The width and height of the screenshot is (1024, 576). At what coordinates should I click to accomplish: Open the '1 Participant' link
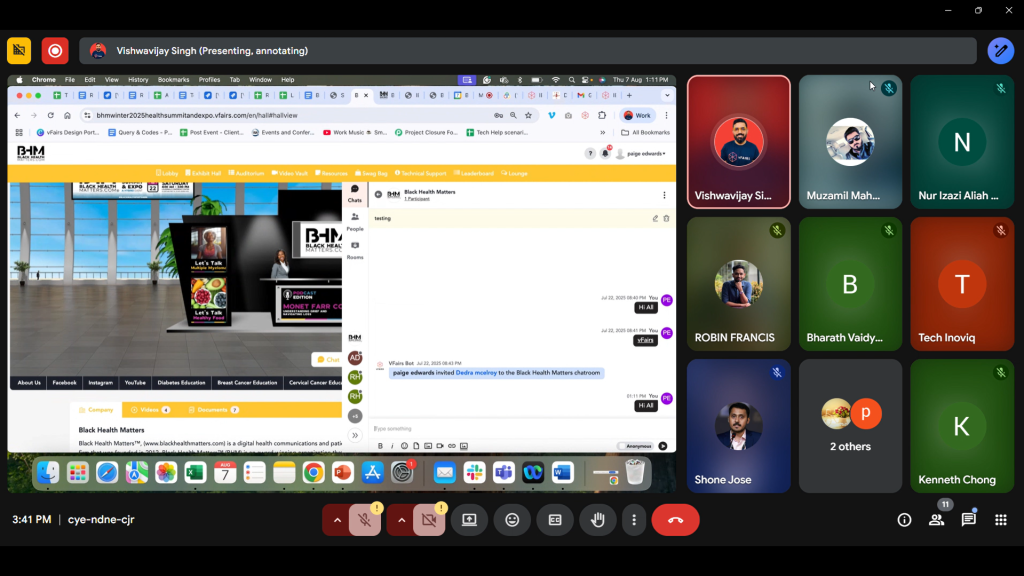pyautogui.click(x=417, y=199)
